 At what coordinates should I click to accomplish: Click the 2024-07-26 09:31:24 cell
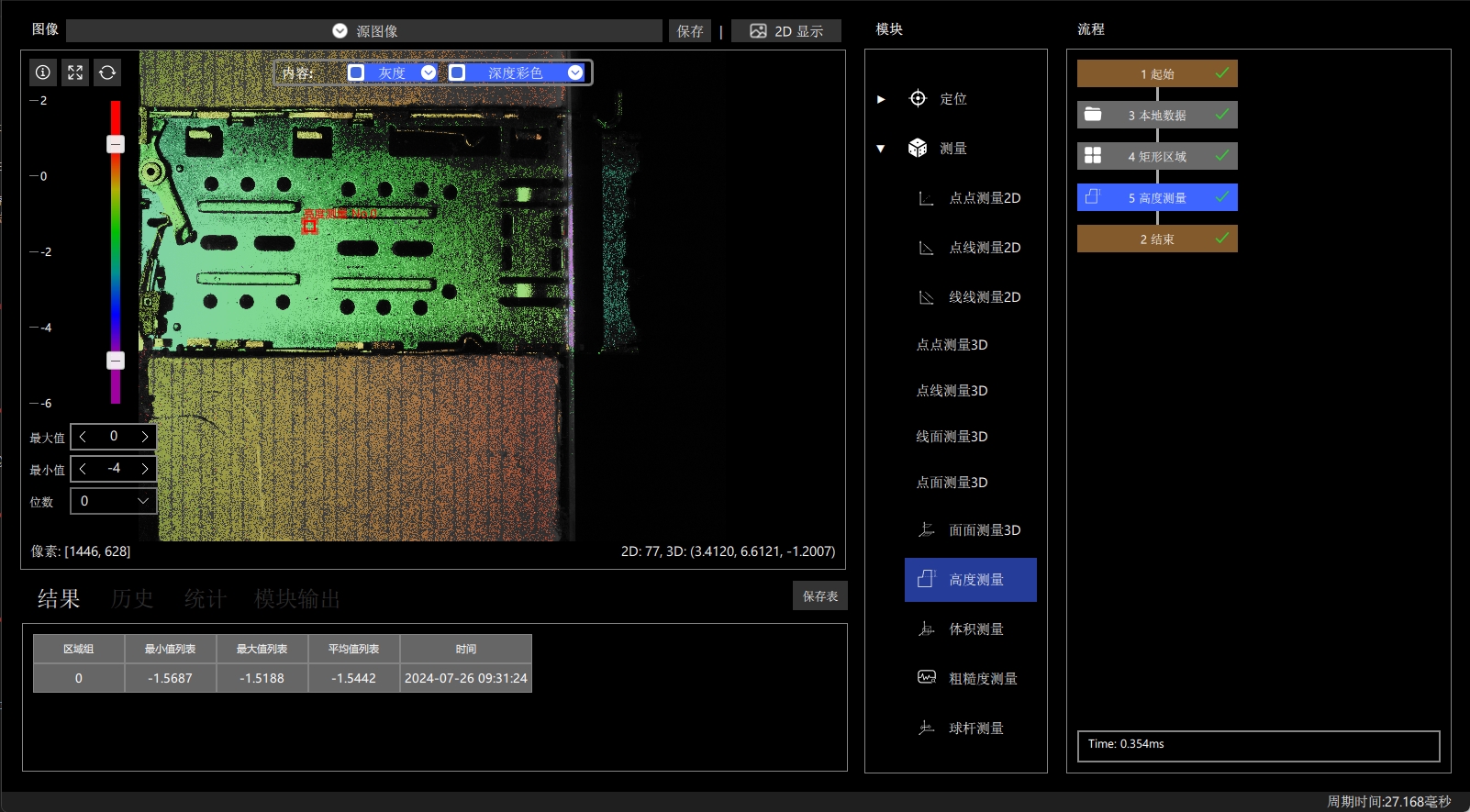(466, 678)
